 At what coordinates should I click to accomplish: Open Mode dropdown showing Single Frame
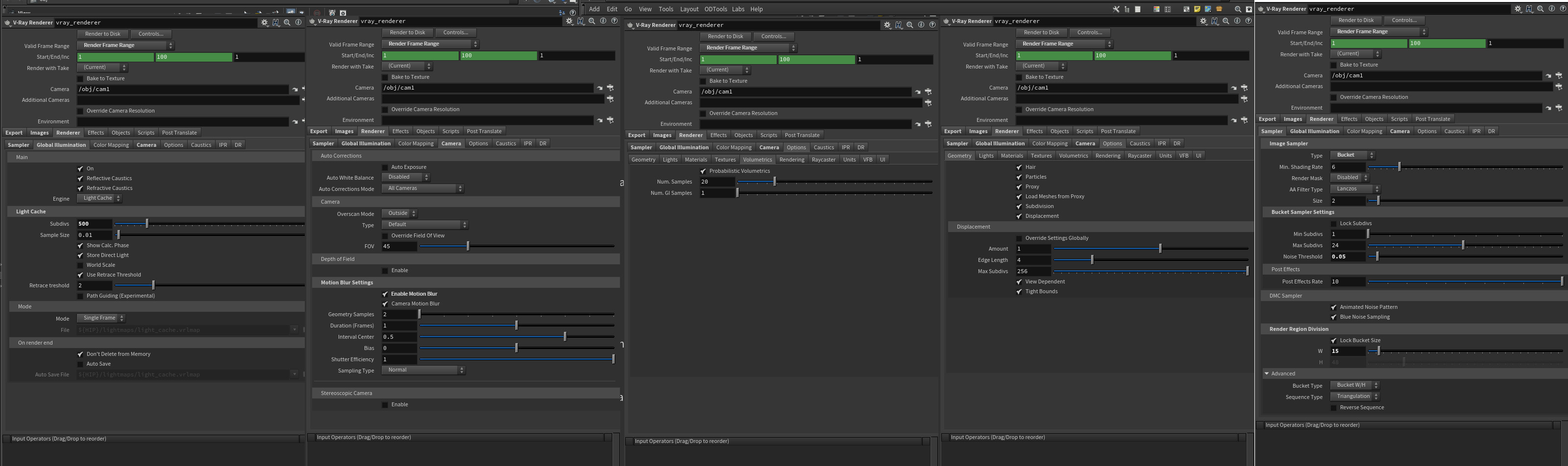(x=101, y=318)
